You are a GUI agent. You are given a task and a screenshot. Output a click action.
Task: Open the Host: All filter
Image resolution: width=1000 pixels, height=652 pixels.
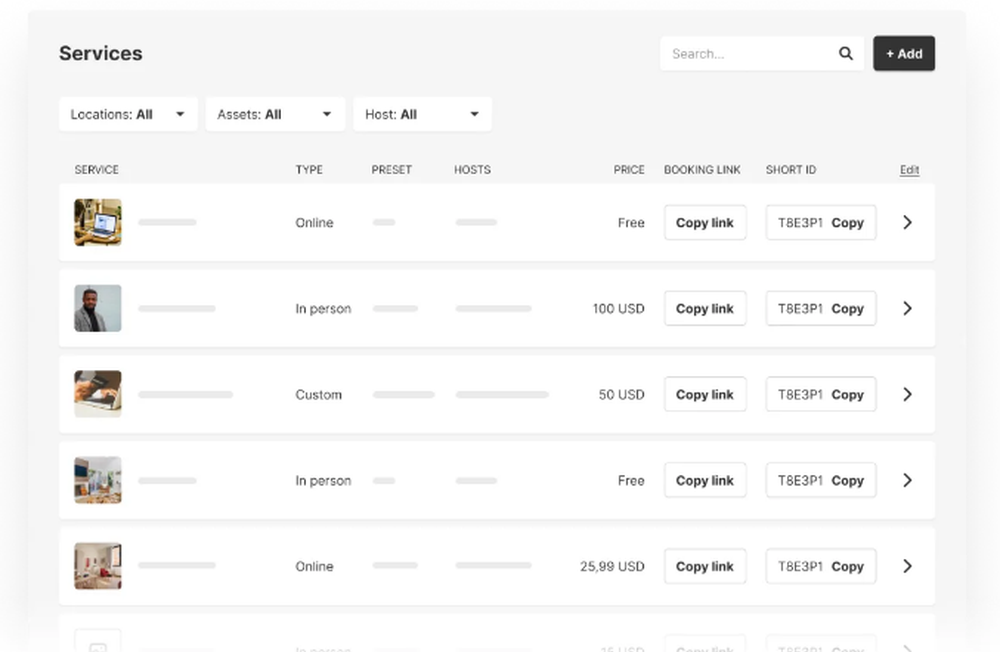click(x=421, y=113)
